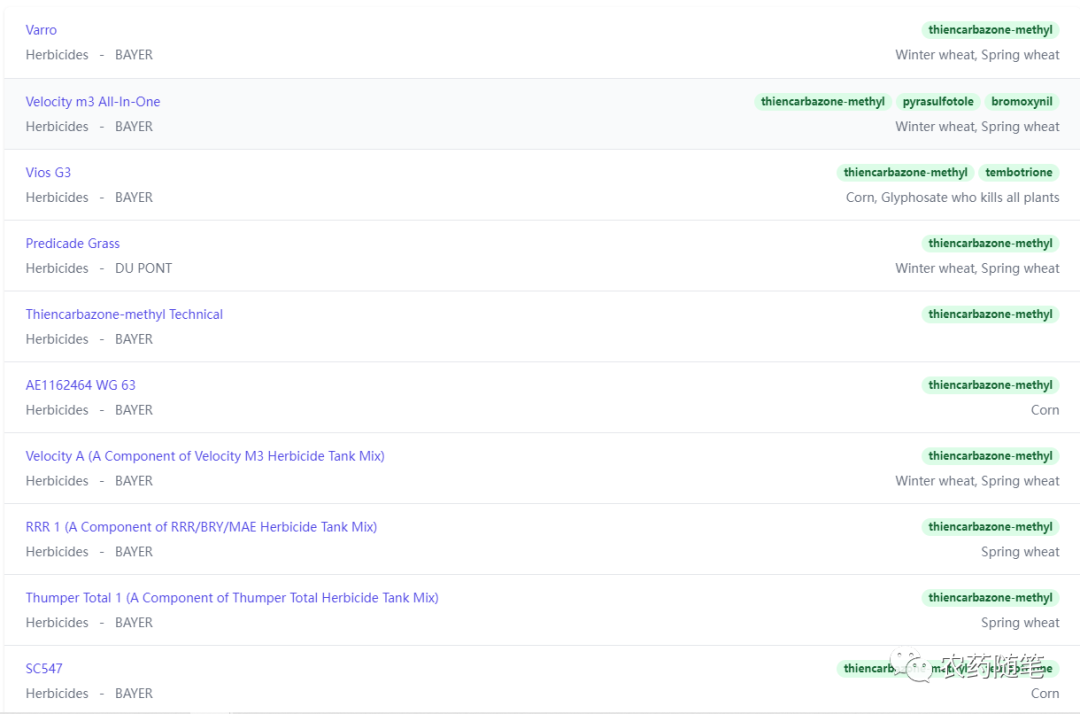Viewport: 1080px width, 714px height.
Task: Click the bromoxynil ingredient tag
Action: [1021, 101]
